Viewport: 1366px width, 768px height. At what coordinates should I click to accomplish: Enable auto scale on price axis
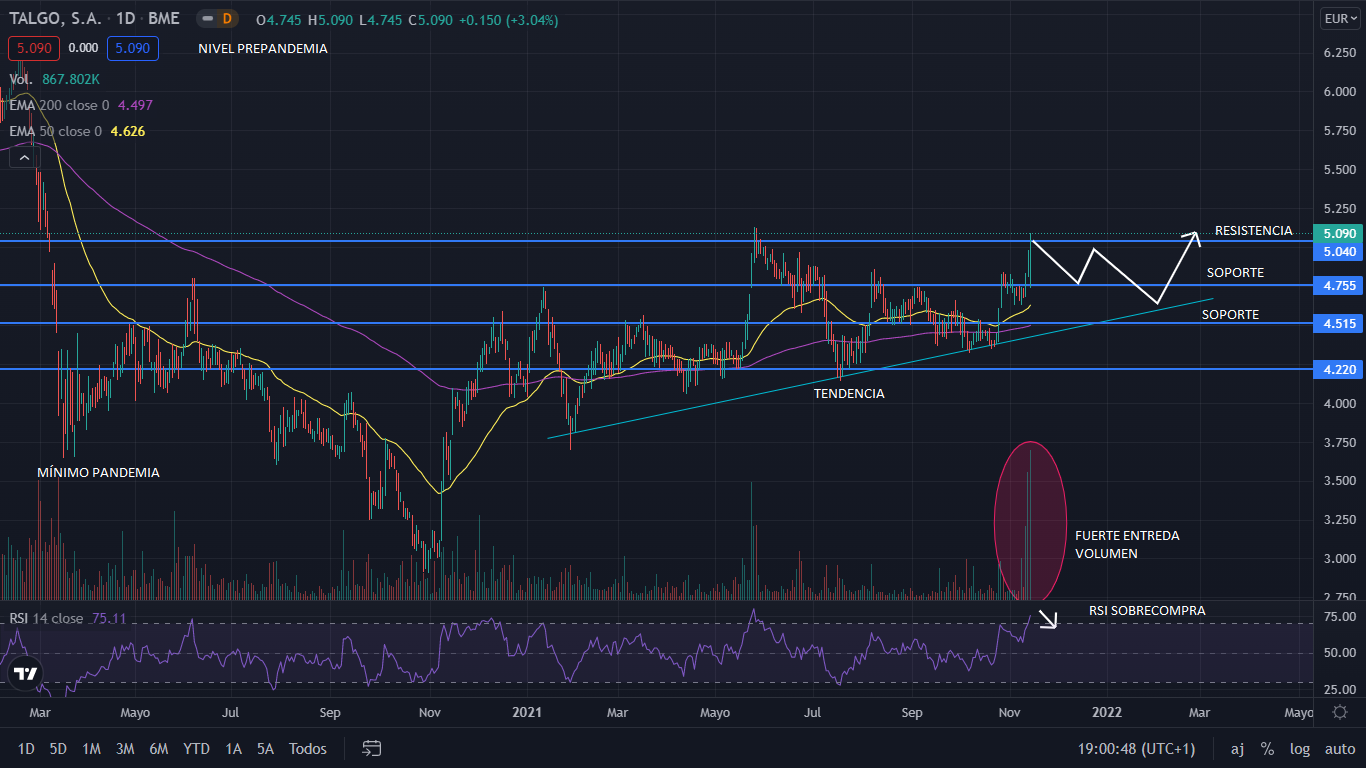(1339, 748)
